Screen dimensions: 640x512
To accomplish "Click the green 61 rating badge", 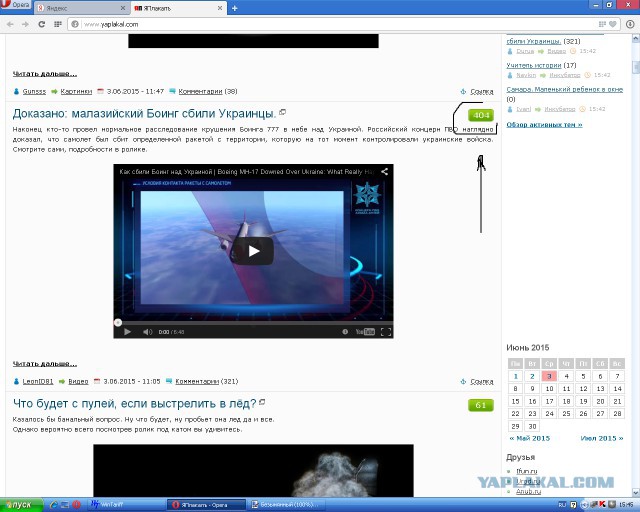I will coord(481,405).
